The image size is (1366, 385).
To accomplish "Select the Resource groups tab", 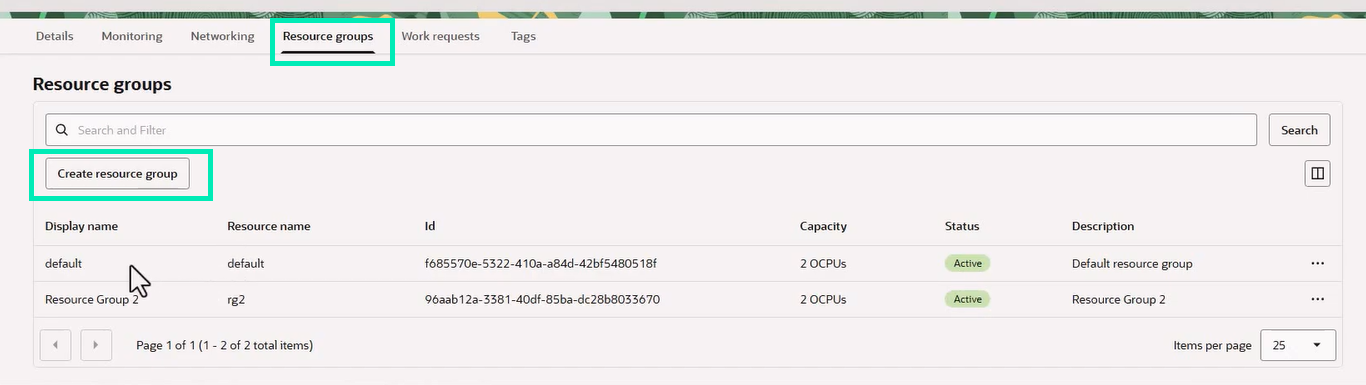I will 328,36.
